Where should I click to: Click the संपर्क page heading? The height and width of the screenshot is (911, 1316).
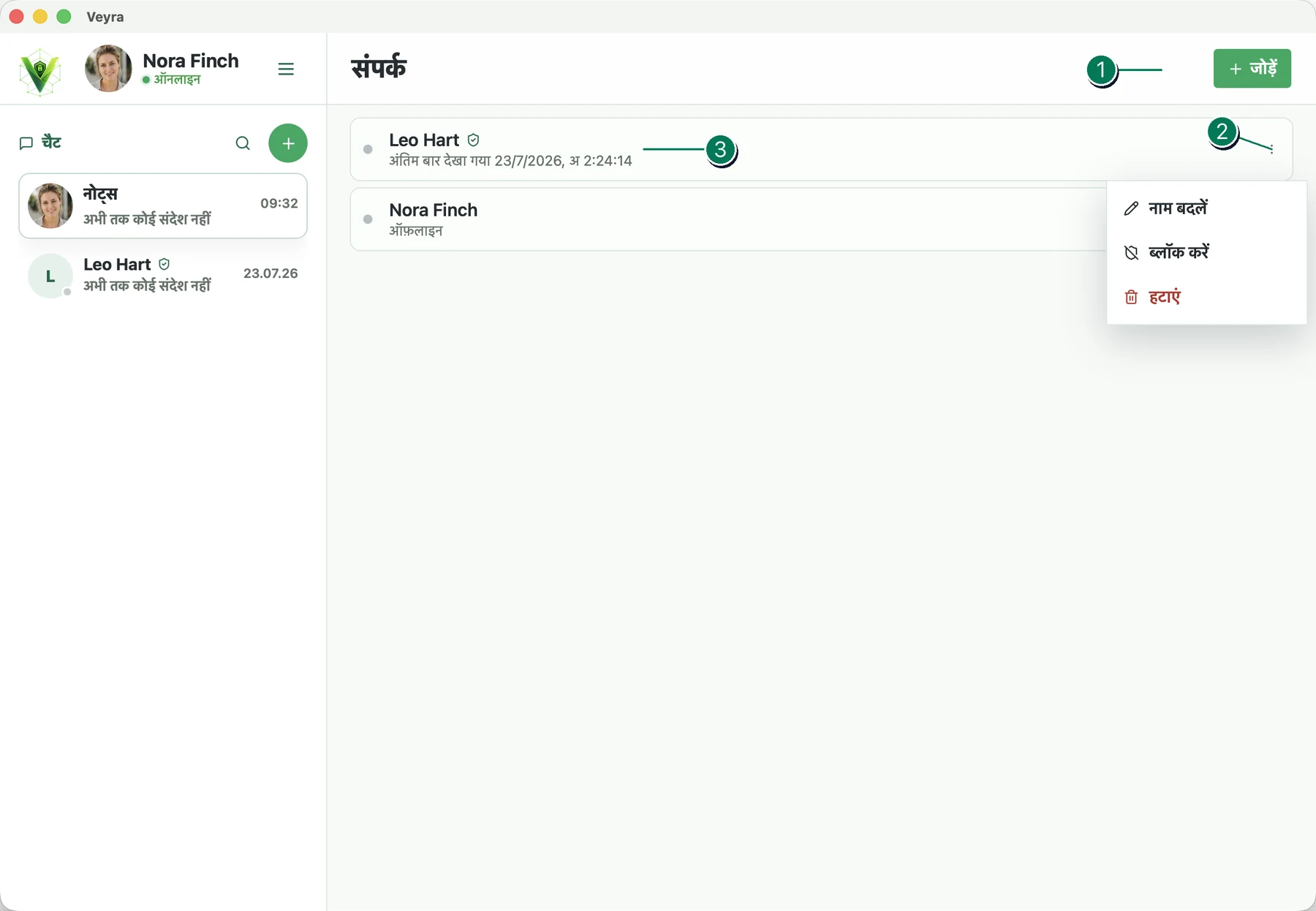(x=379, y=67)
